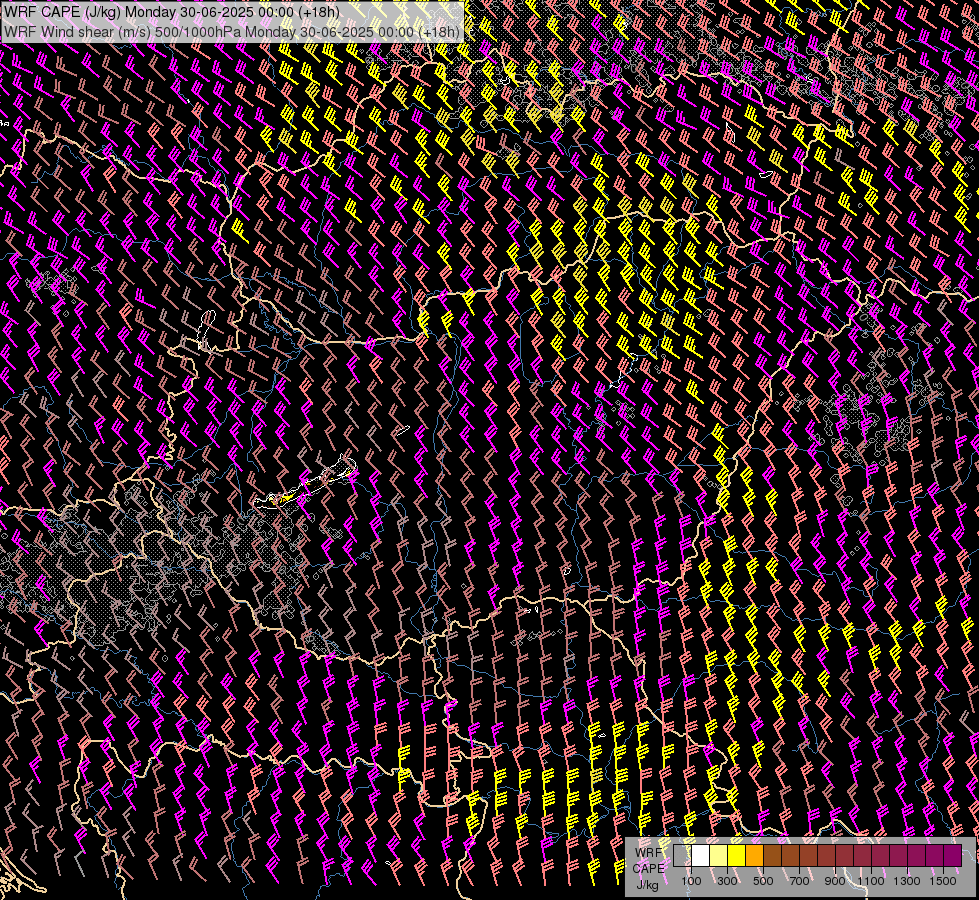Click the 'CAPE' label in legend
Viewport: 979px width, 900px height.
[649, 869]
